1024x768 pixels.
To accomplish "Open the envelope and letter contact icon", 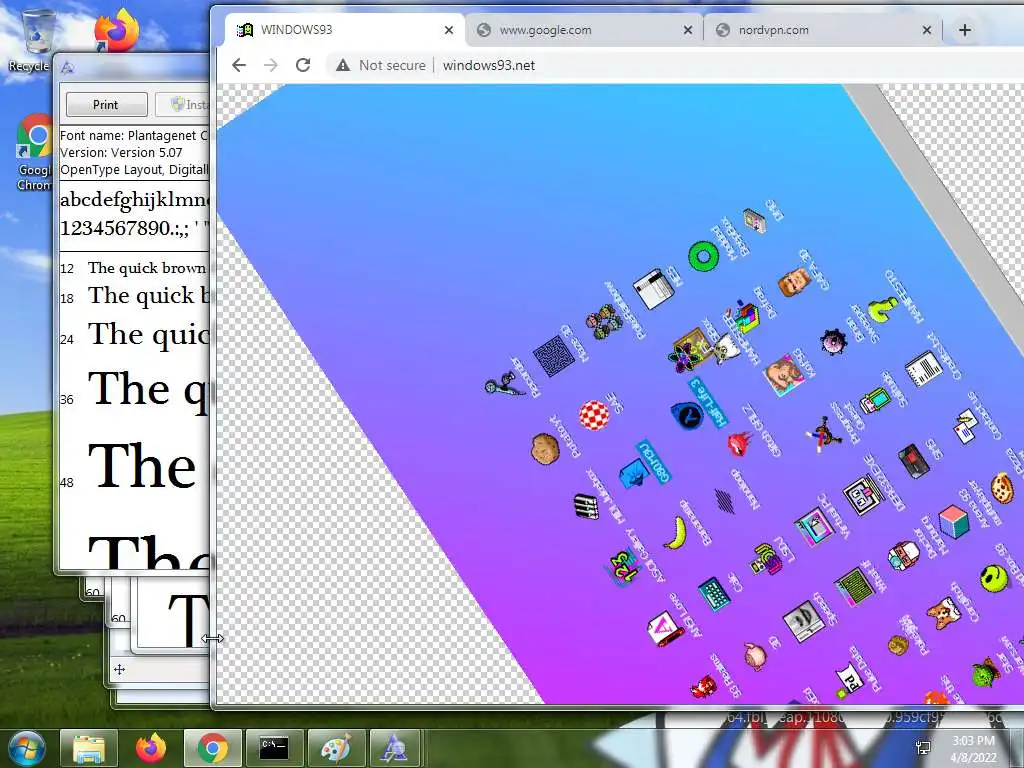I will pyautogui.click(x=966, y=427).
